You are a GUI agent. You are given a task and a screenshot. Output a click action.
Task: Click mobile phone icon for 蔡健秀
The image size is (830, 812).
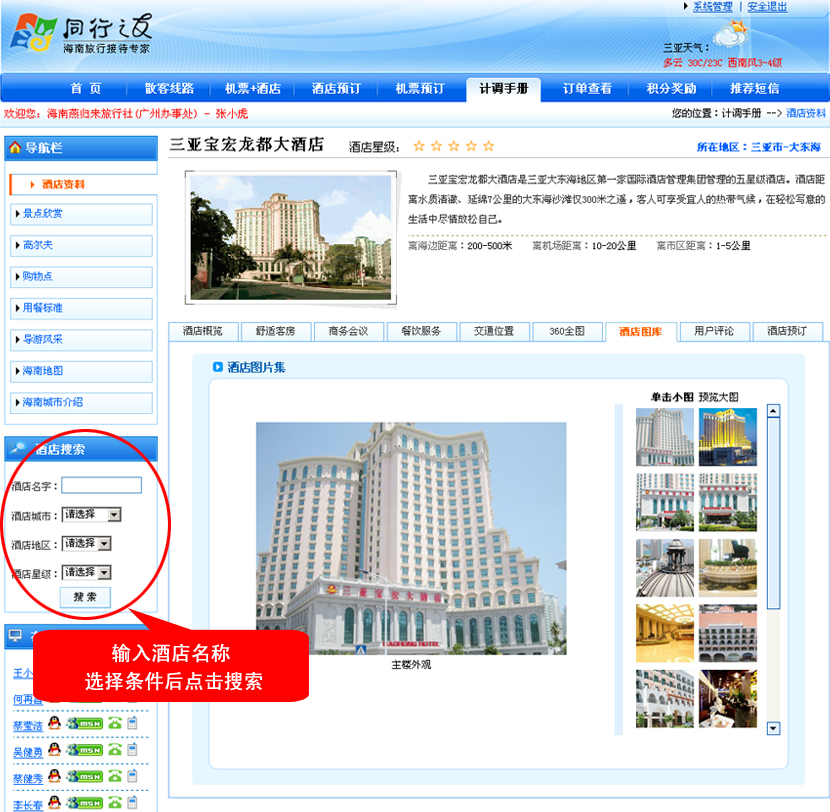[x=132, y=775]
